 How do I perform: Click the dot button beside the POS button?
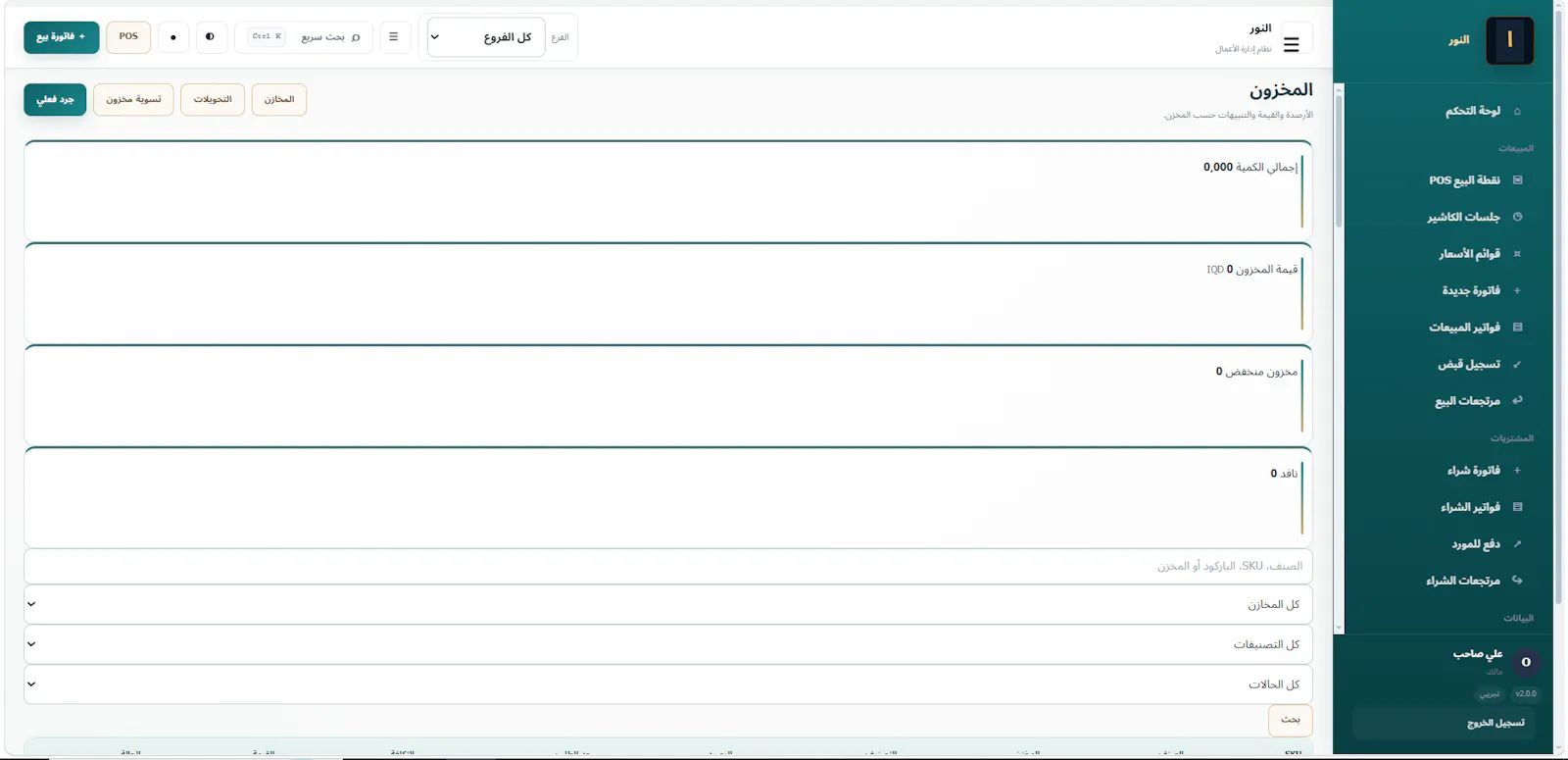click(x=173, y=37)
